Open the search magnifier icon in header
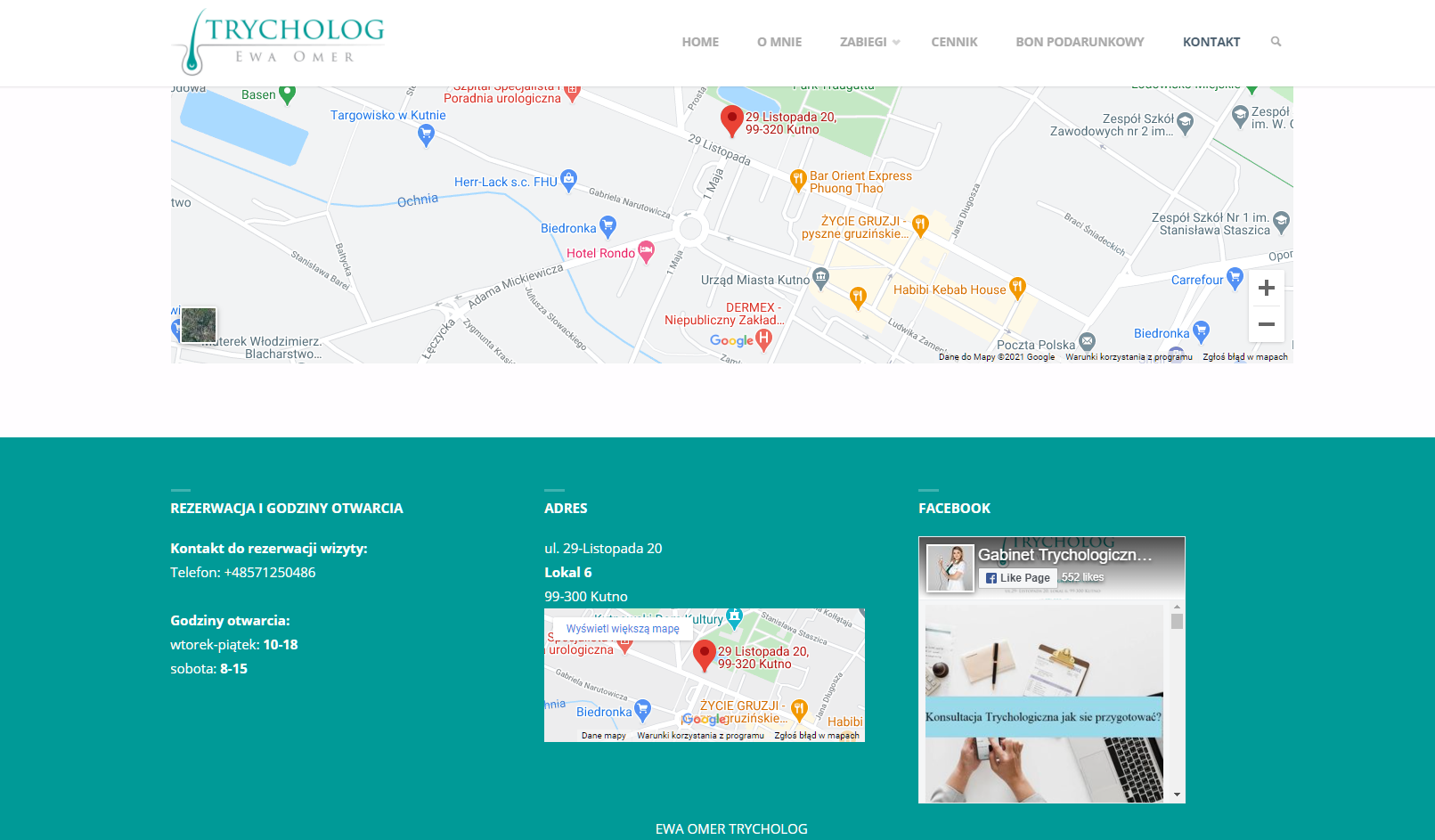 [1276, 42]
